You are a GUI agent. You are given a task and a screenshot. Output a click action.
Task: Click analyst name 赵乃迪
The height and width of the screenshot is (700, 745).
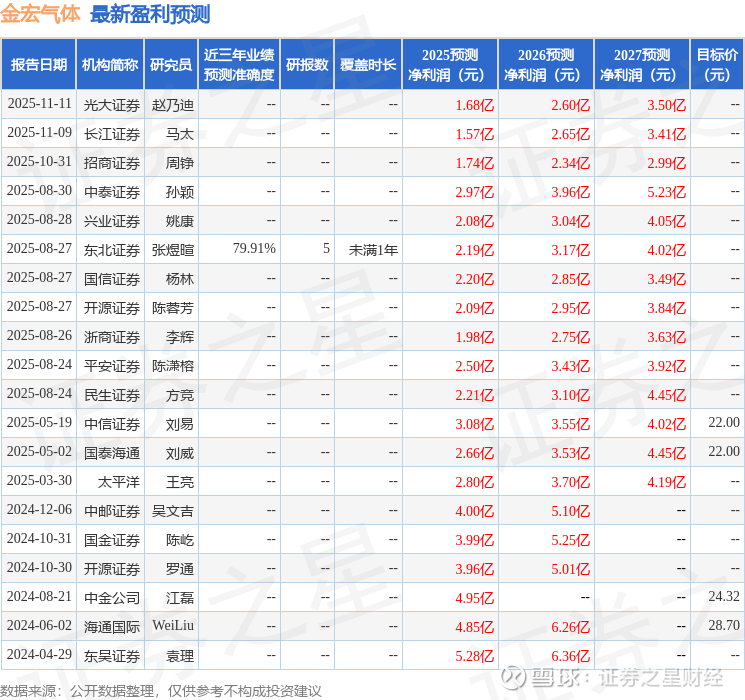coord(173,105)
